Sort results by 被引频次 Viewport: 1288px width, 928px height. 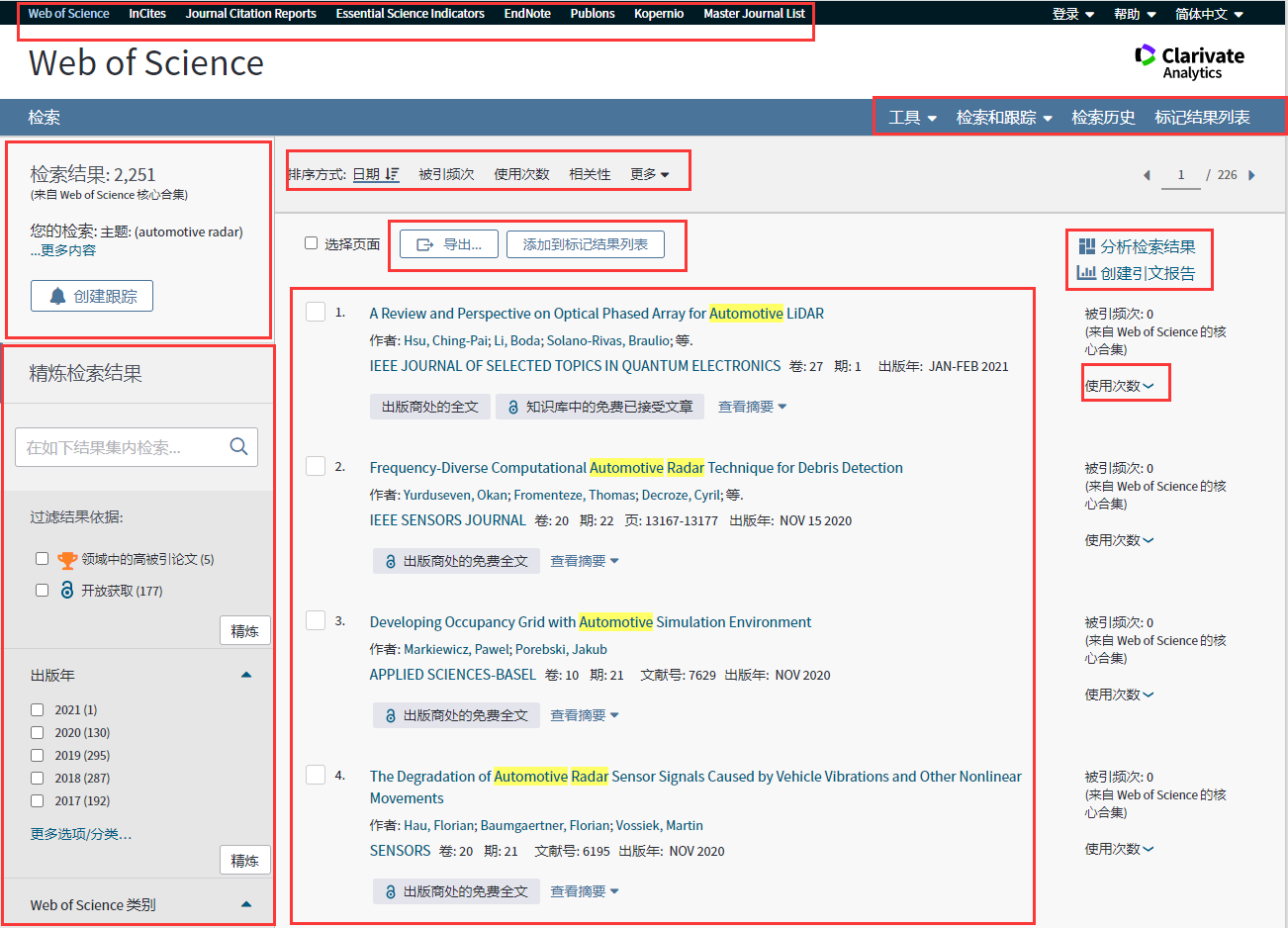pos(446,174)
